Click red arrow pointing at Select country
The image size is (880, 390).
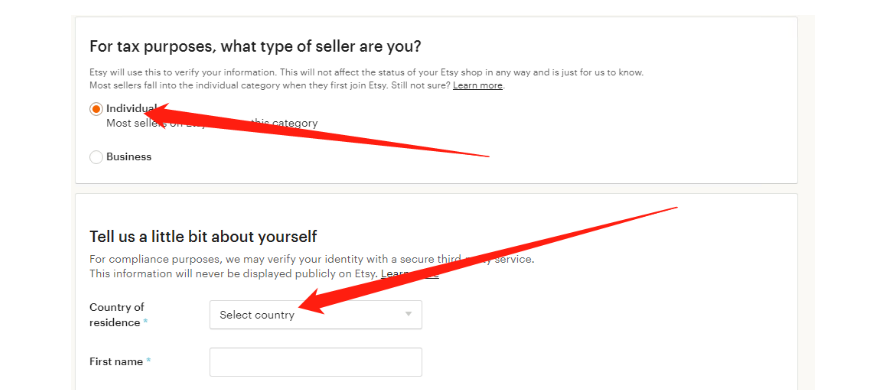point(488,260)
